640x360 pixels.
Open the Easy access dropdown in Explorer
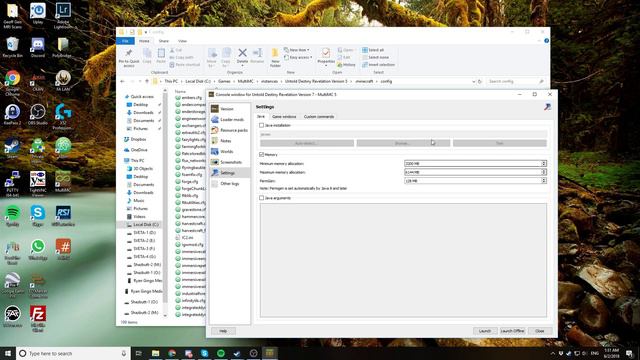point(298,58)
